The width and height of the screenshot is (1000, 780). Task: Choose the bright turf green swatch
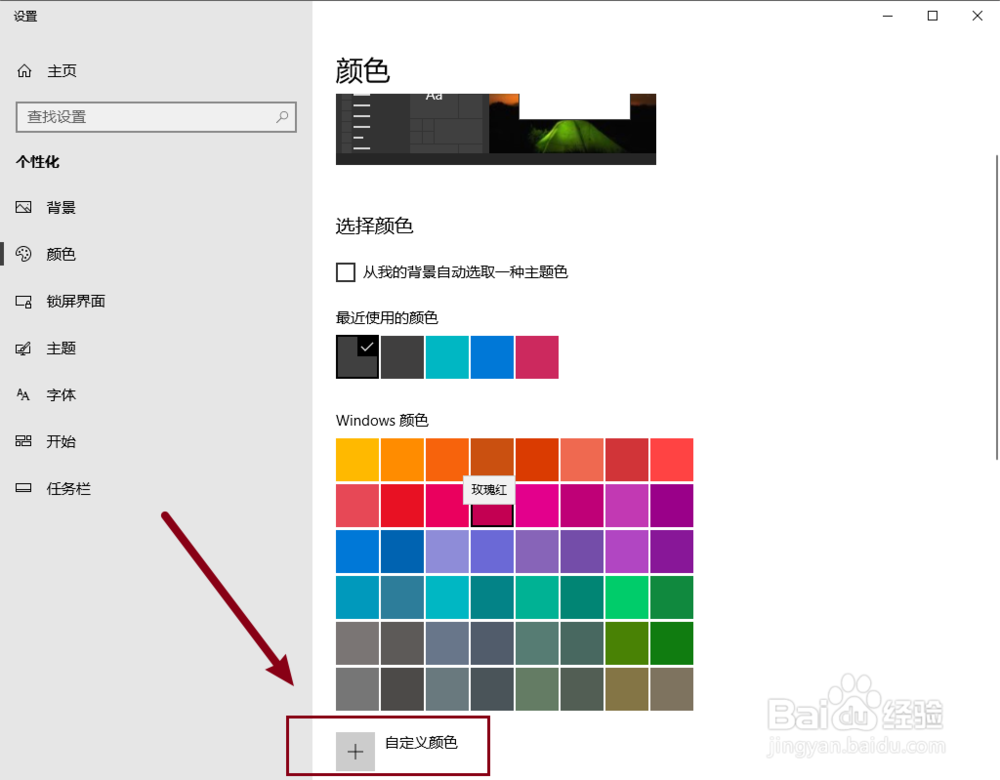(x=627, y=597)
